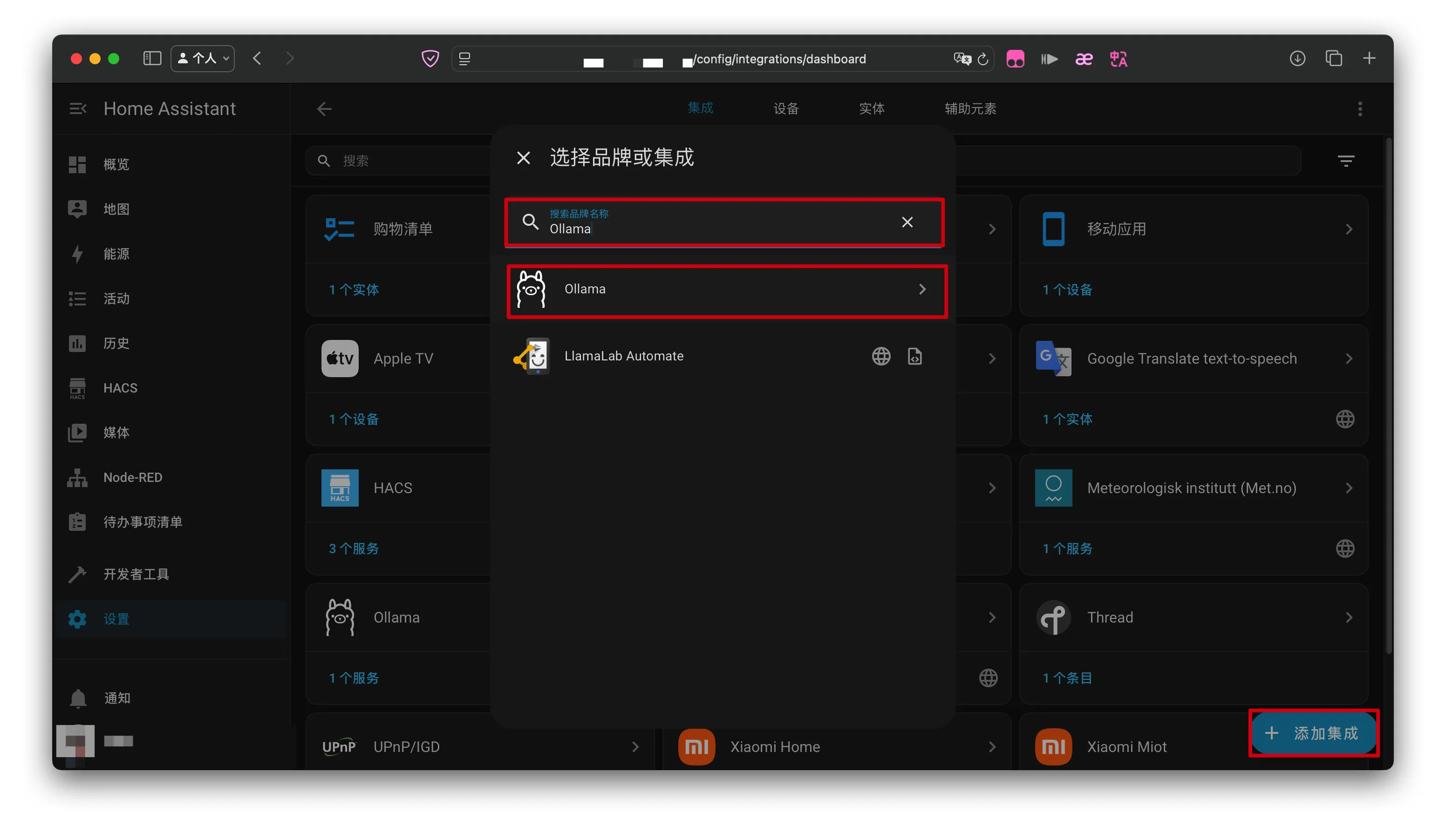
Task: Click the globe icon on LlamaLab Automate
Action: click(881, 356)
